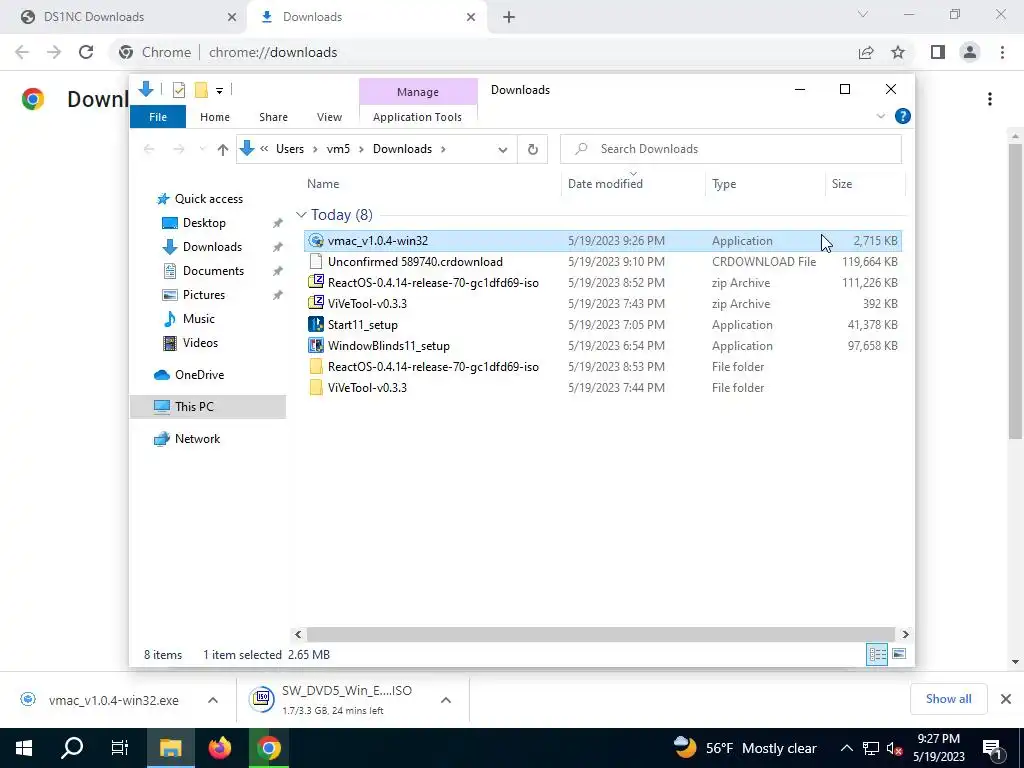This screenshot has width=1024, height=768.
Task: Open Pictures in the navigation pane
Action: pos(204,295)
